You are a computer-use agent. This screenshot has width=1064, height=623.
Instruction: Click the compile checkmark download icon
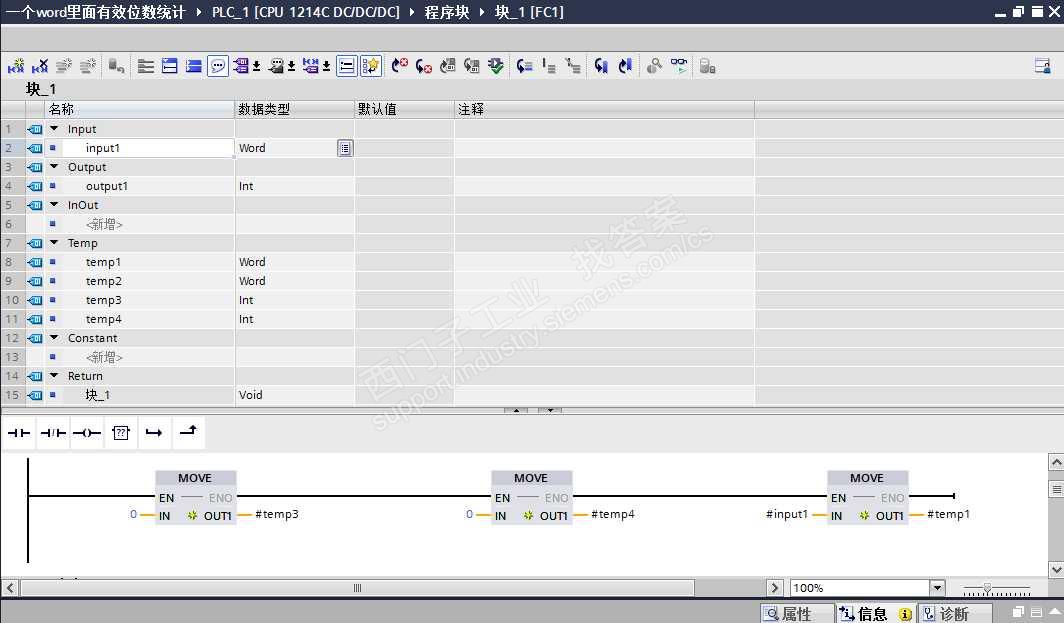[496, 66]
